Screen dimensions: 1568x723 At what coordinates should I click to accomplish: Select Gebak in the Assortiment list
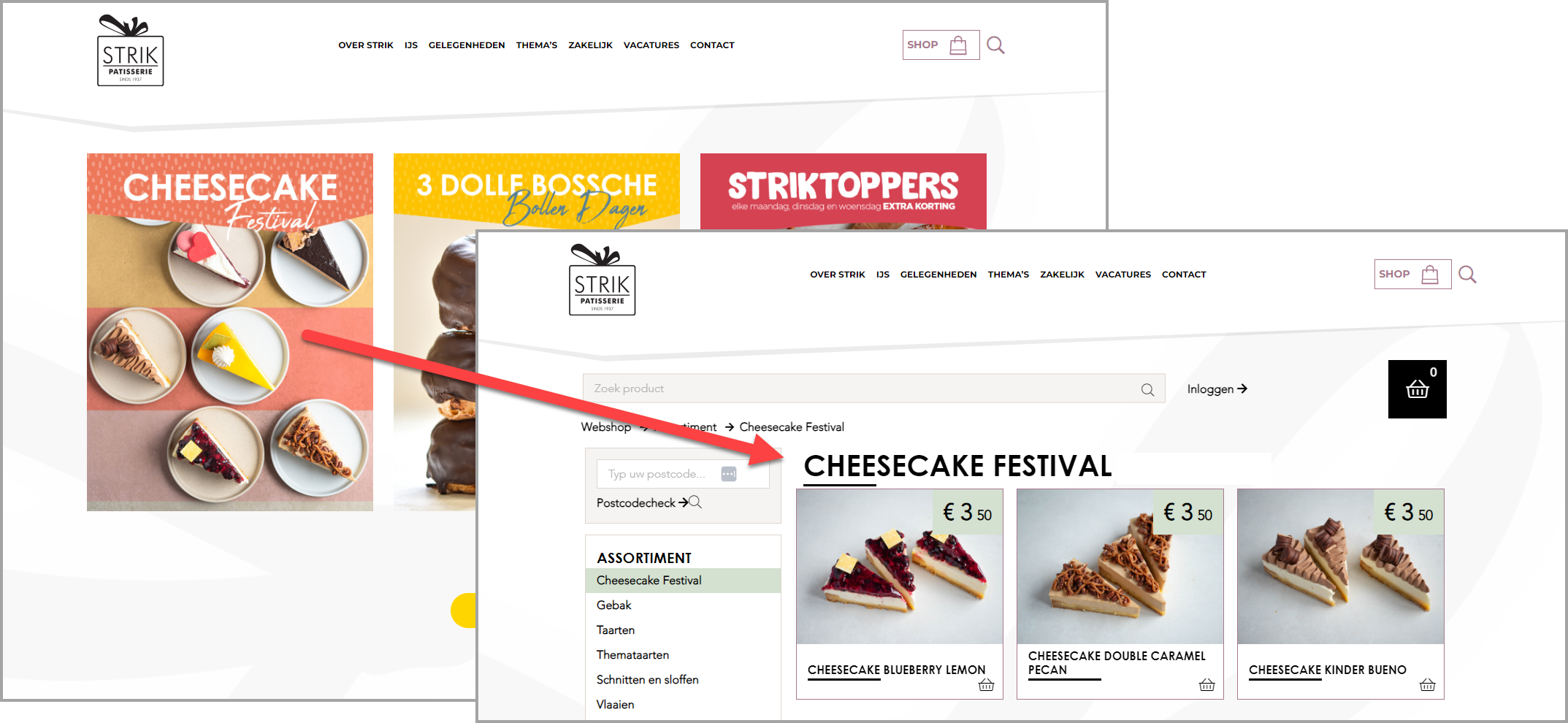click(613, 605)
